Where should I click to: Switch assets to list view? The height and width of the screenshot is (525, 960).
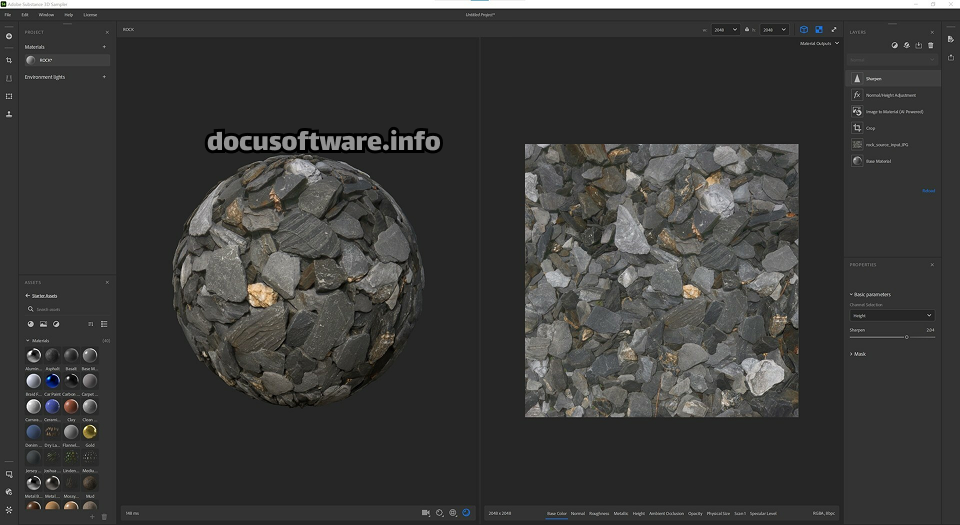pyautogui.click(x=104, y=324)
